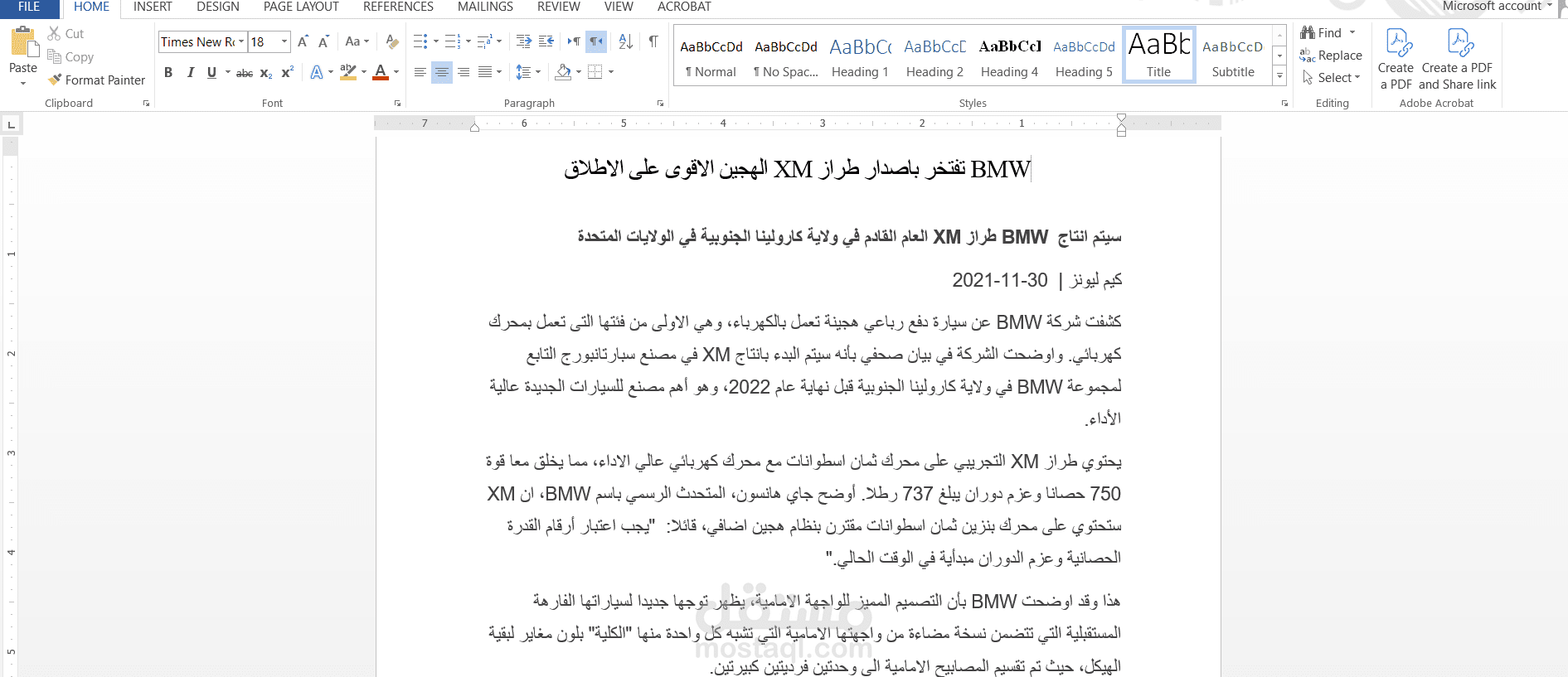Toggle justify alignment
1568x677 pixels.
[485, 72]
